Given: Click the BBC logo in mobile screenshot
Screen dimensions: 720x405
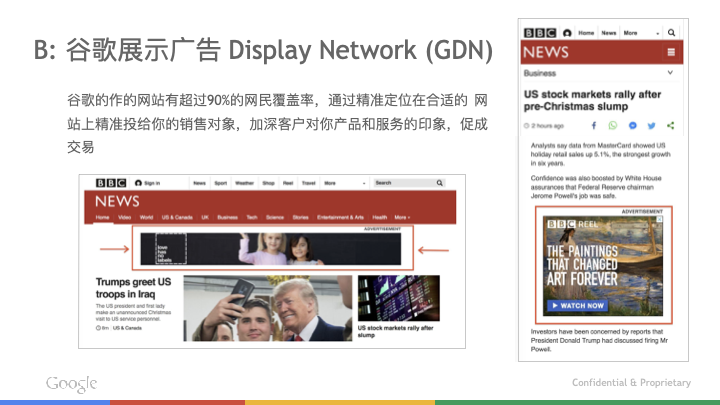Looking at the screenshot, I should 540,33.
